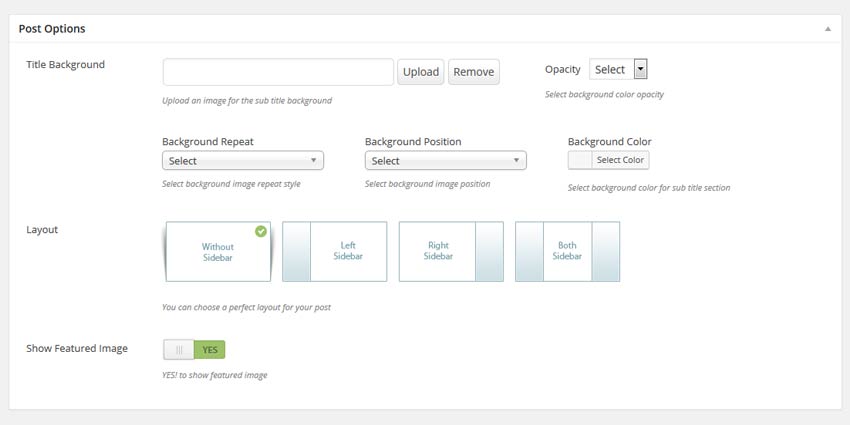The height and width of the screenshot is (425, 850).
Task: Click the Background Color swatch preview
Action: [580, 160]
